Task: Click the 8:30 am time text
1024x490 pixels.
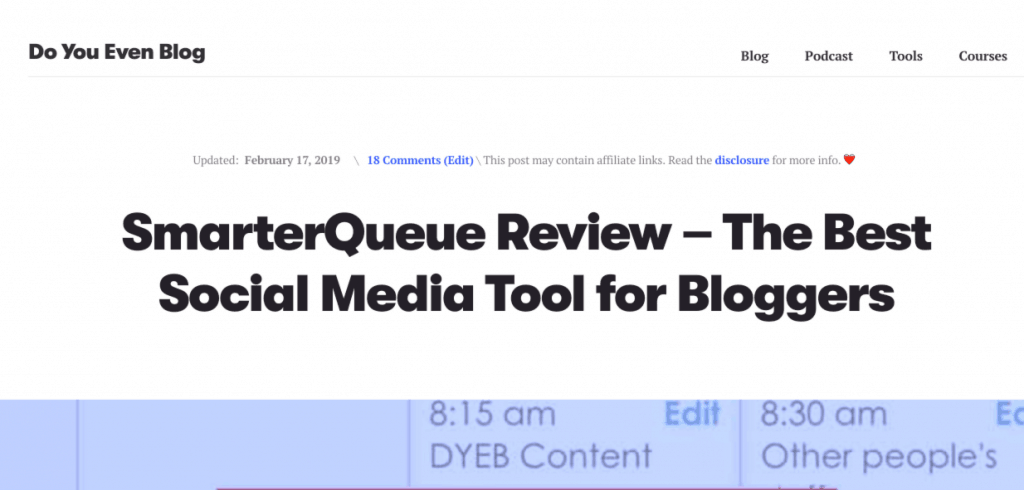Action: (x=824, y=415)
